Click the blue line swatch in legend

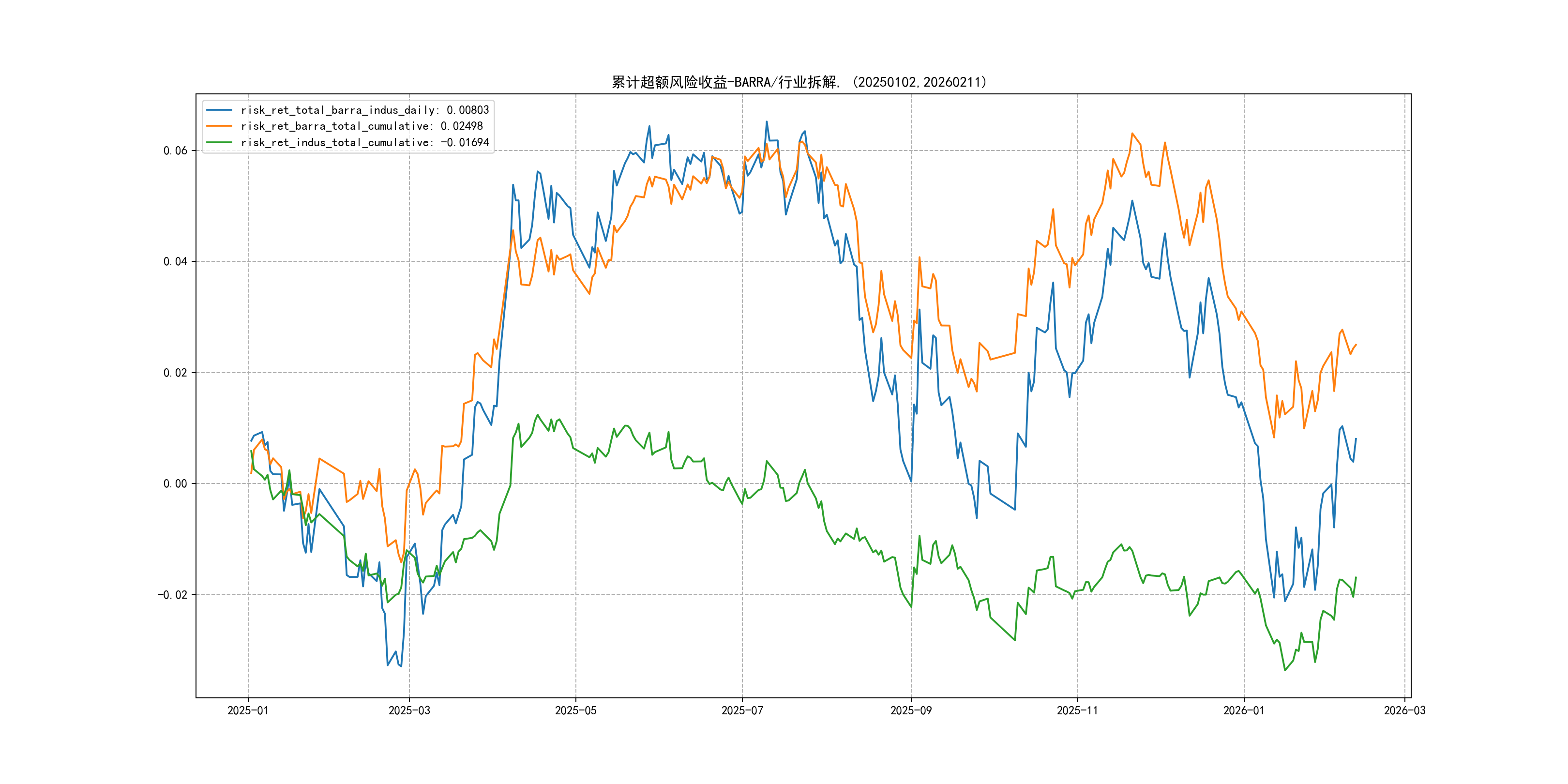219,110
